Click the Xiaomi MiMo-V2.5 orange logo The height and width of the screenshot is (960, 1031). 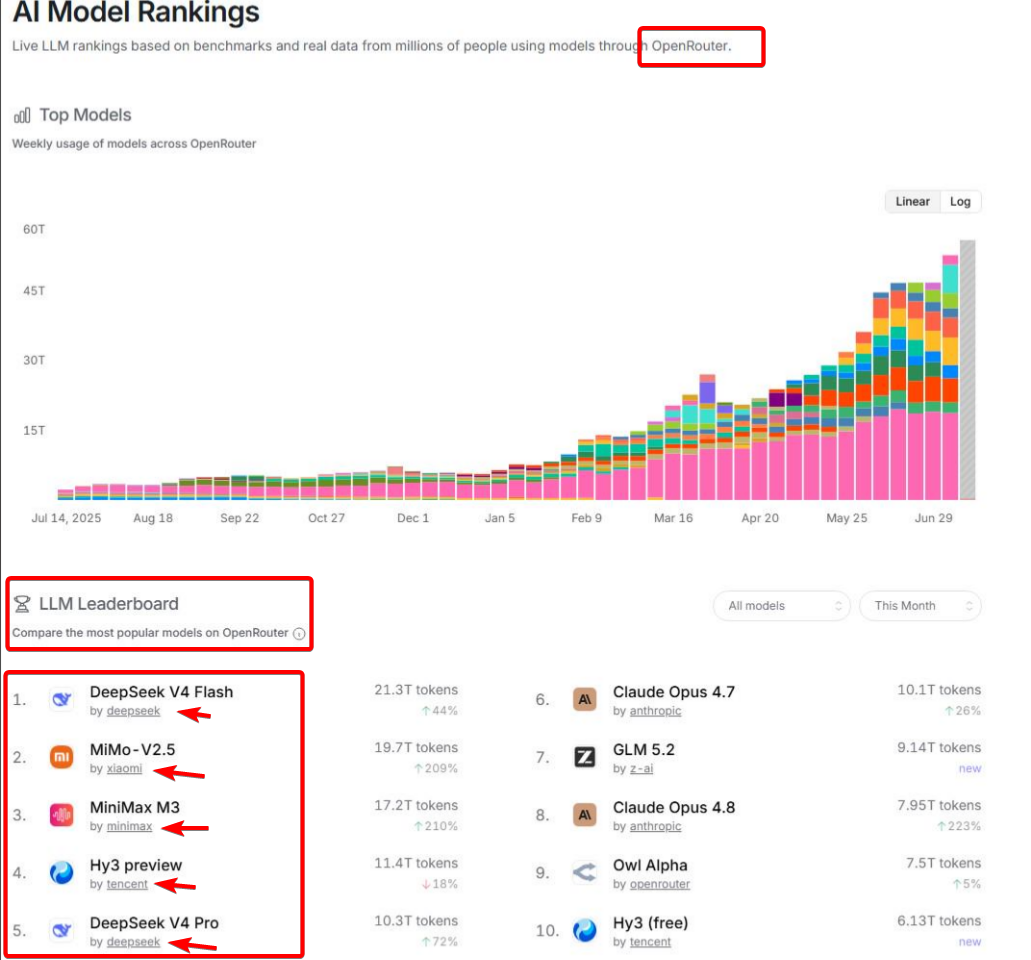(x=62, y=757)
